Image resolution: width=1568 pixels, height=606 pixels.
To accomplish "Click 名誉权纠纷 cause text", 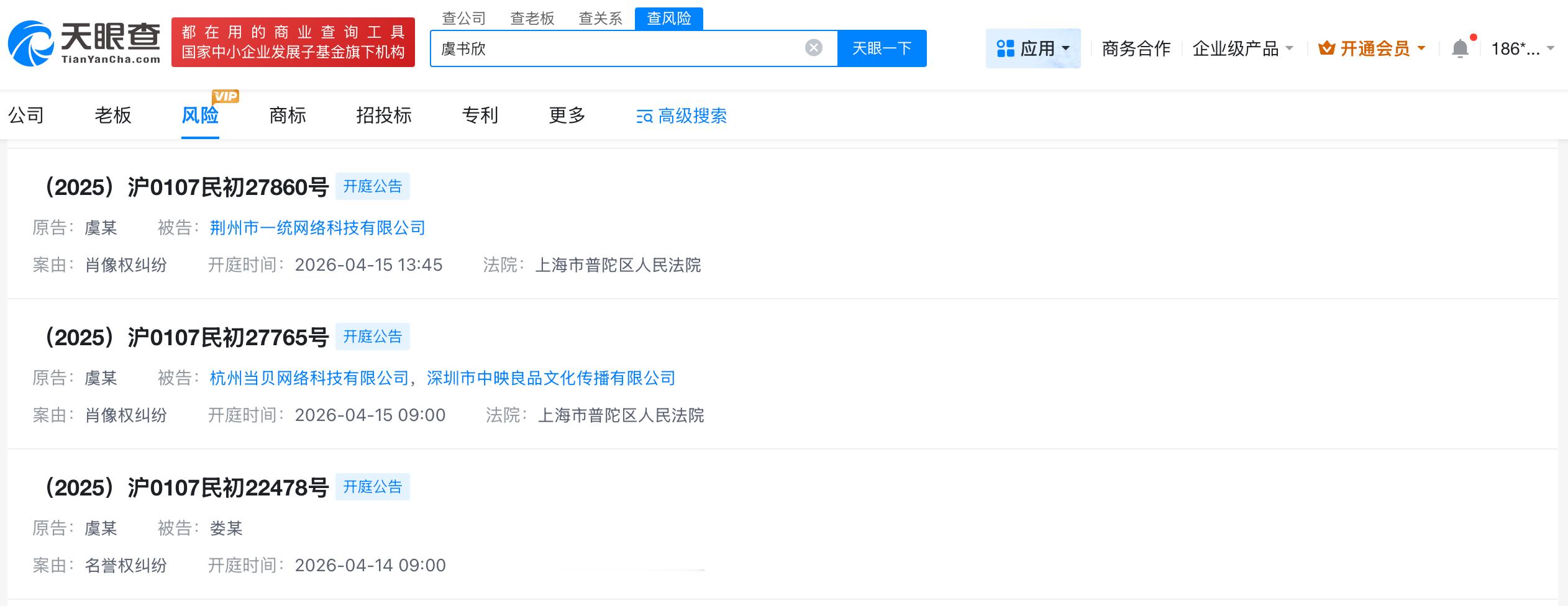I will tap(126, 566).
